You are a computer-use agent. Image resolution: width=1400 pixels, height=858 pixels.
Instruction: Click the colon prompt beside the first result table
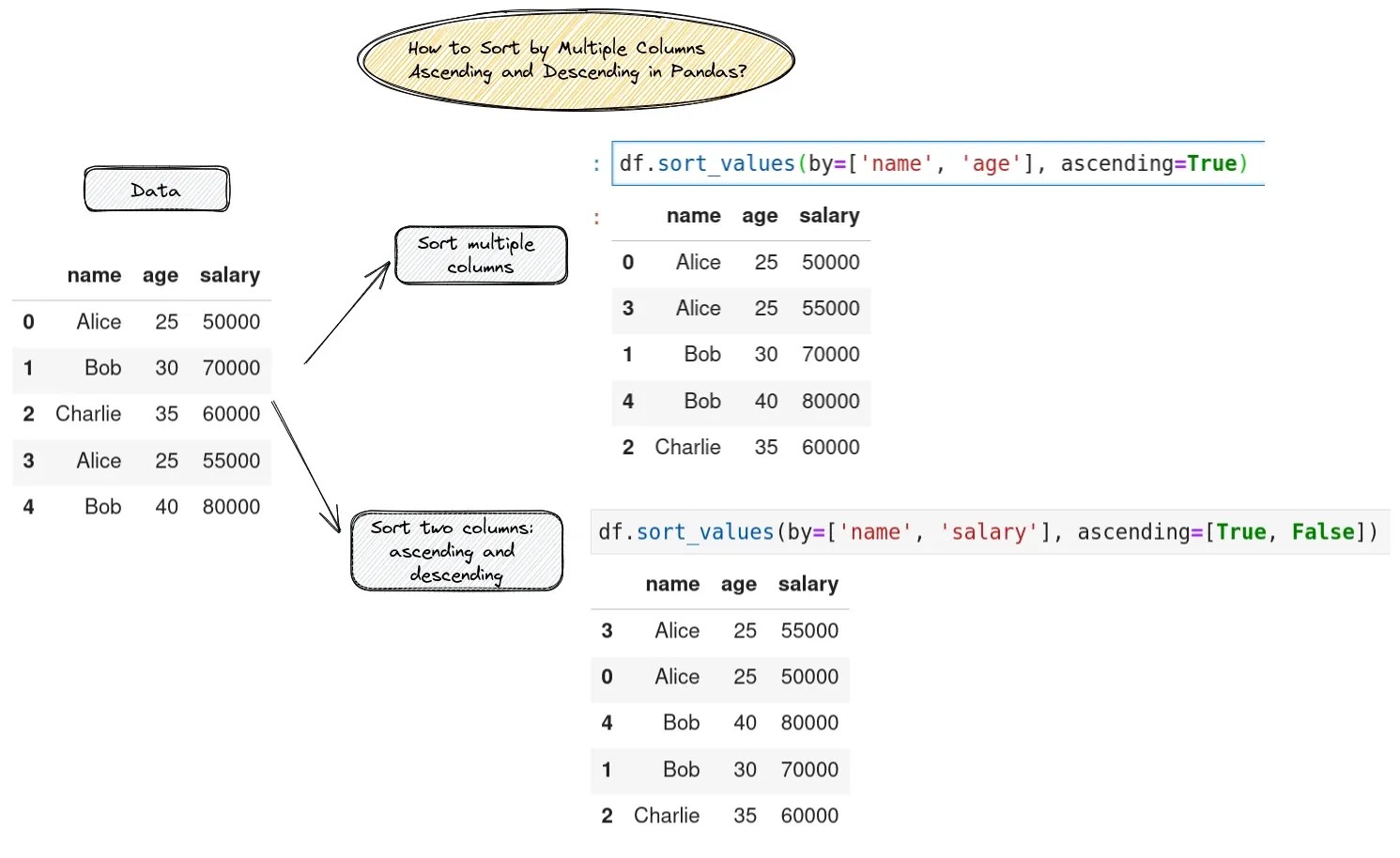coord(597,216)
